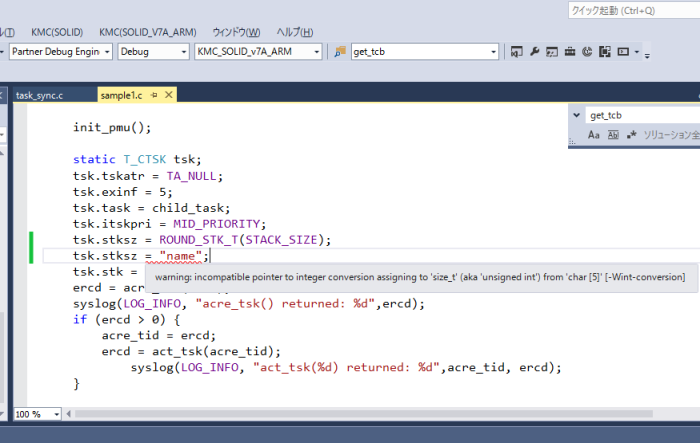
Task: Open the ヘルプ(H) help menu
Action: [x=295, y=31]
